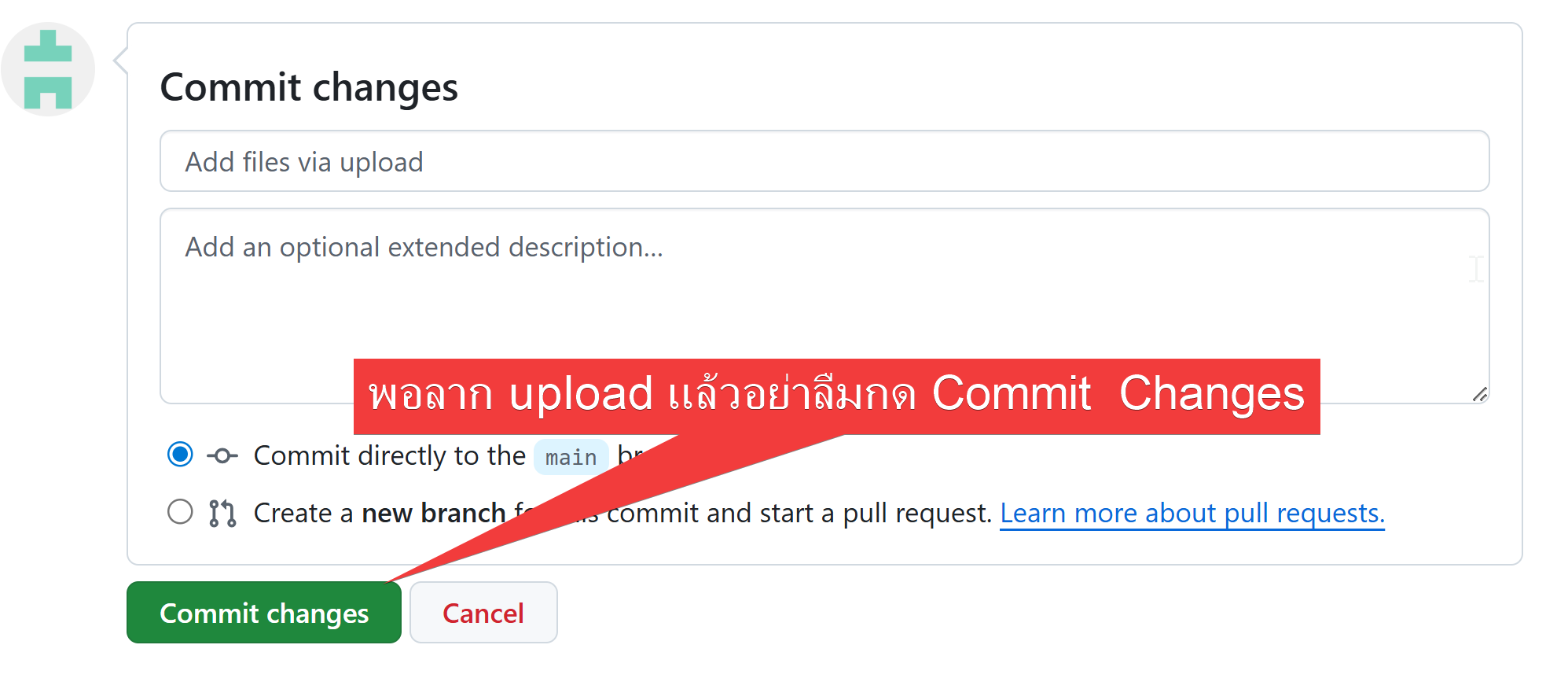Click the user avatar identicon
The width and height of the screenshot is (1568, 678).
[x=48, y=69]
